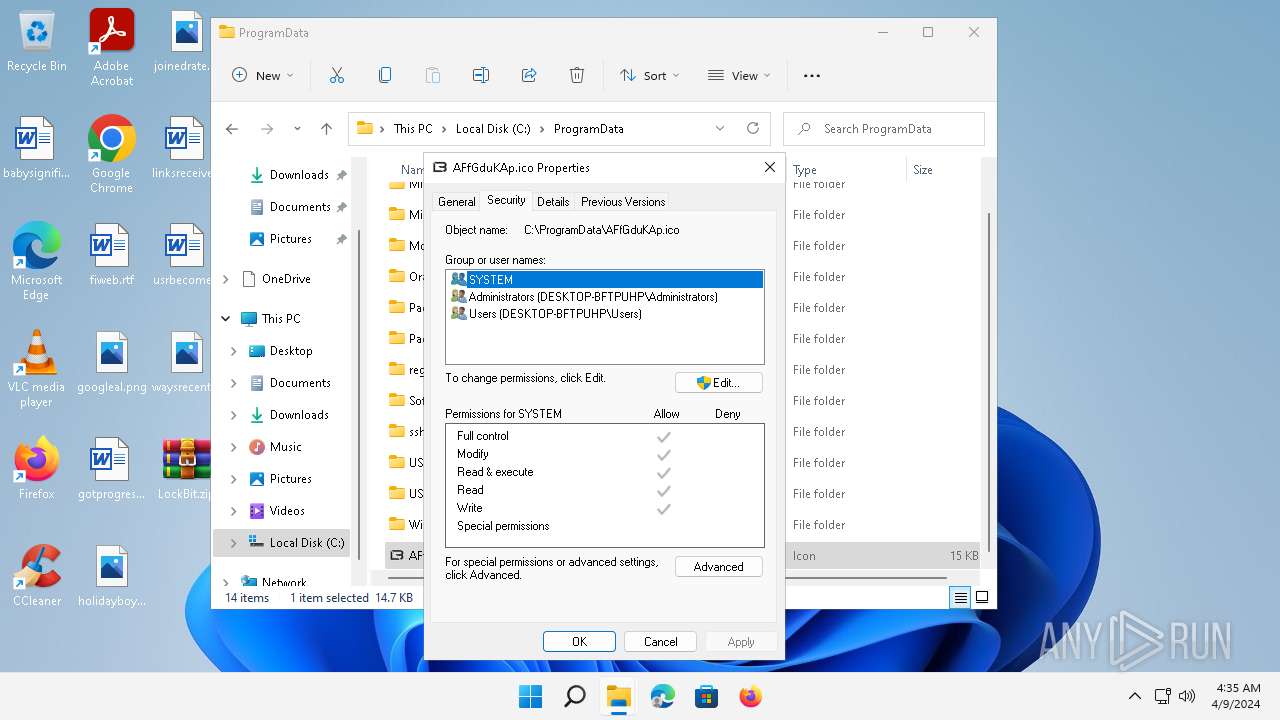Click the Windows Start button on taskbar
Screen dimensions: 1280x720
coord(530,696)
